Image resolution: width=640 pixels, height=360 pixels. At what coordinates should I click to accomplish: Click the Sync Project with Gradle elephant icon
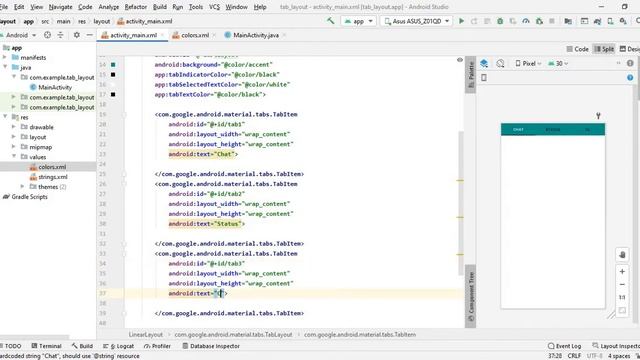click(x=598, y=21)
